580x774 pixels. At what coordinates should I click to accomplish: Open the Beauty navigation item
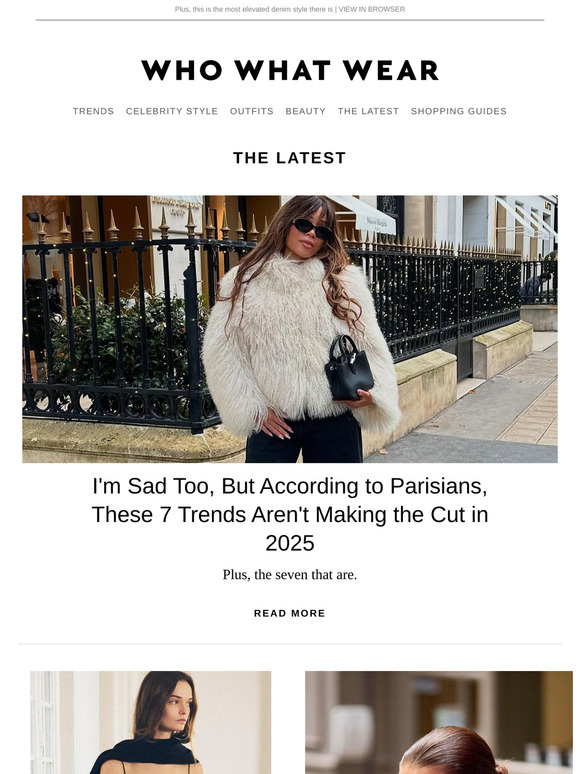coord(306,111)
